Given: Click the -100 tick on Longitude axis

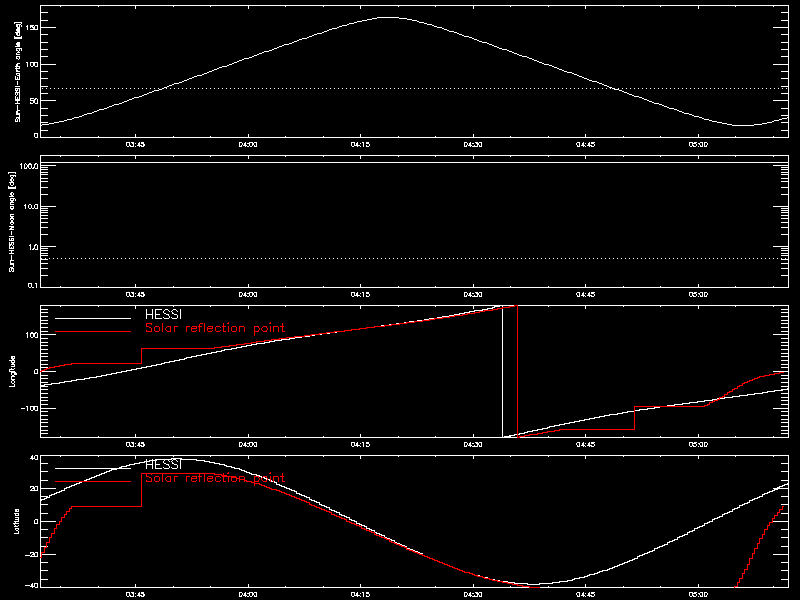Looking at the screenshot, I should tap(30, 408).
